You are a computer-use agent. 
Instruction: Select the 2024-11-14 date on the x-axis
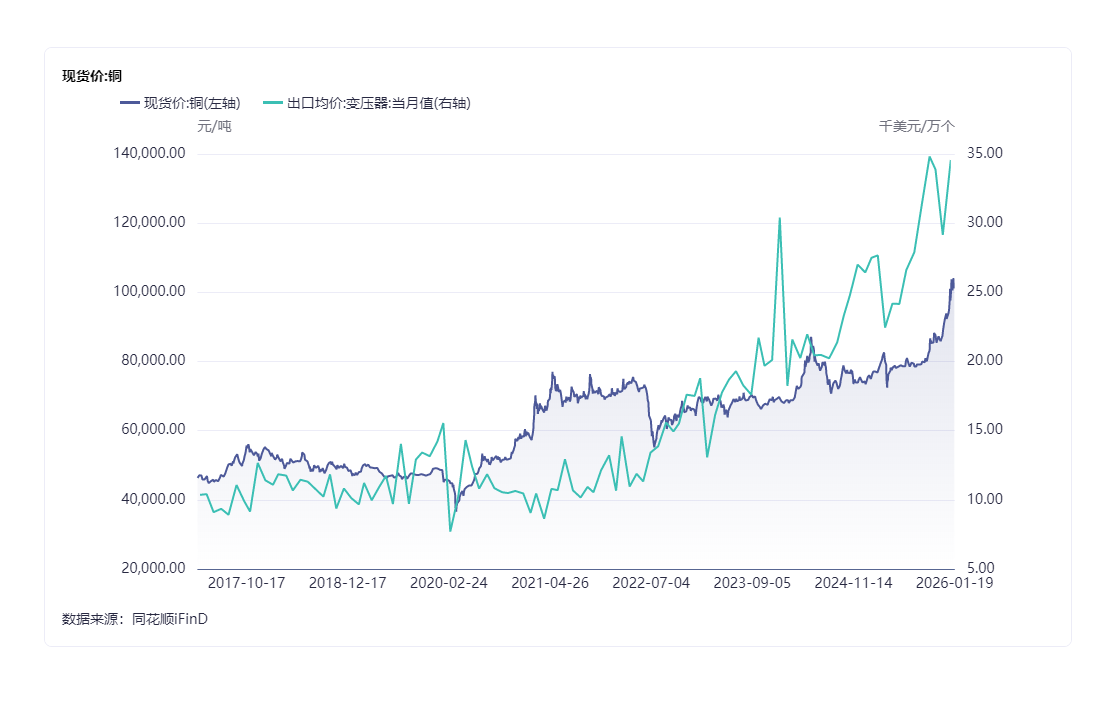(x=853, y=583)
